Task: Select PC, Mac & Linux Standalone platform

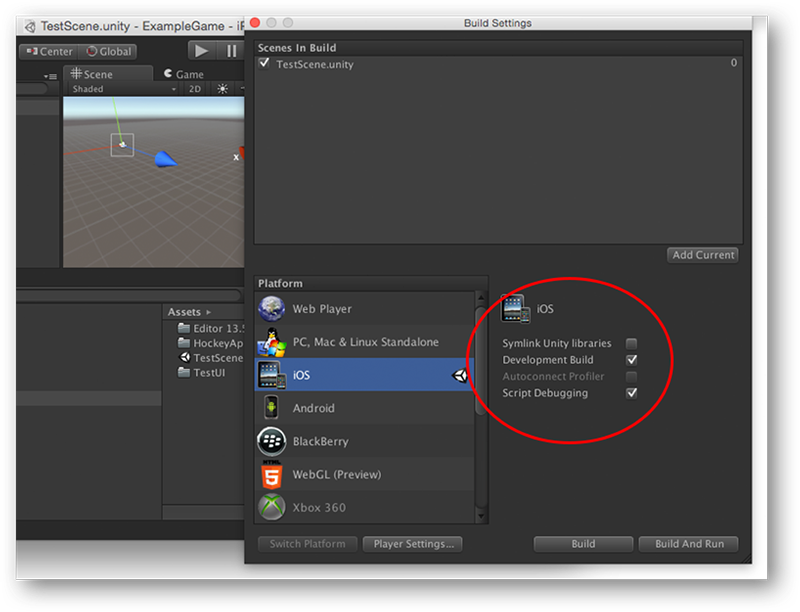Action: point(364,342)
